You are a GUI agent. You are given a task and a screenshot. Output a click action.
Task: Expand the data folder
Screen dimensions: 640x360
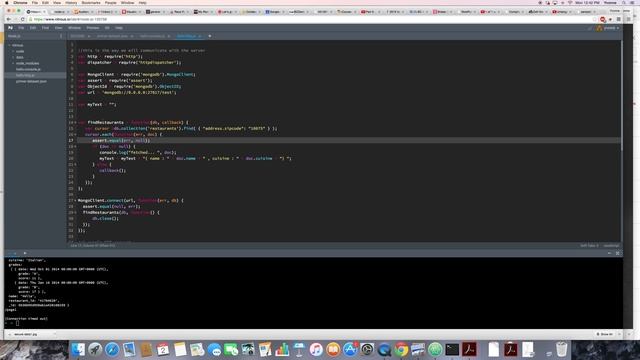point(13,57)
